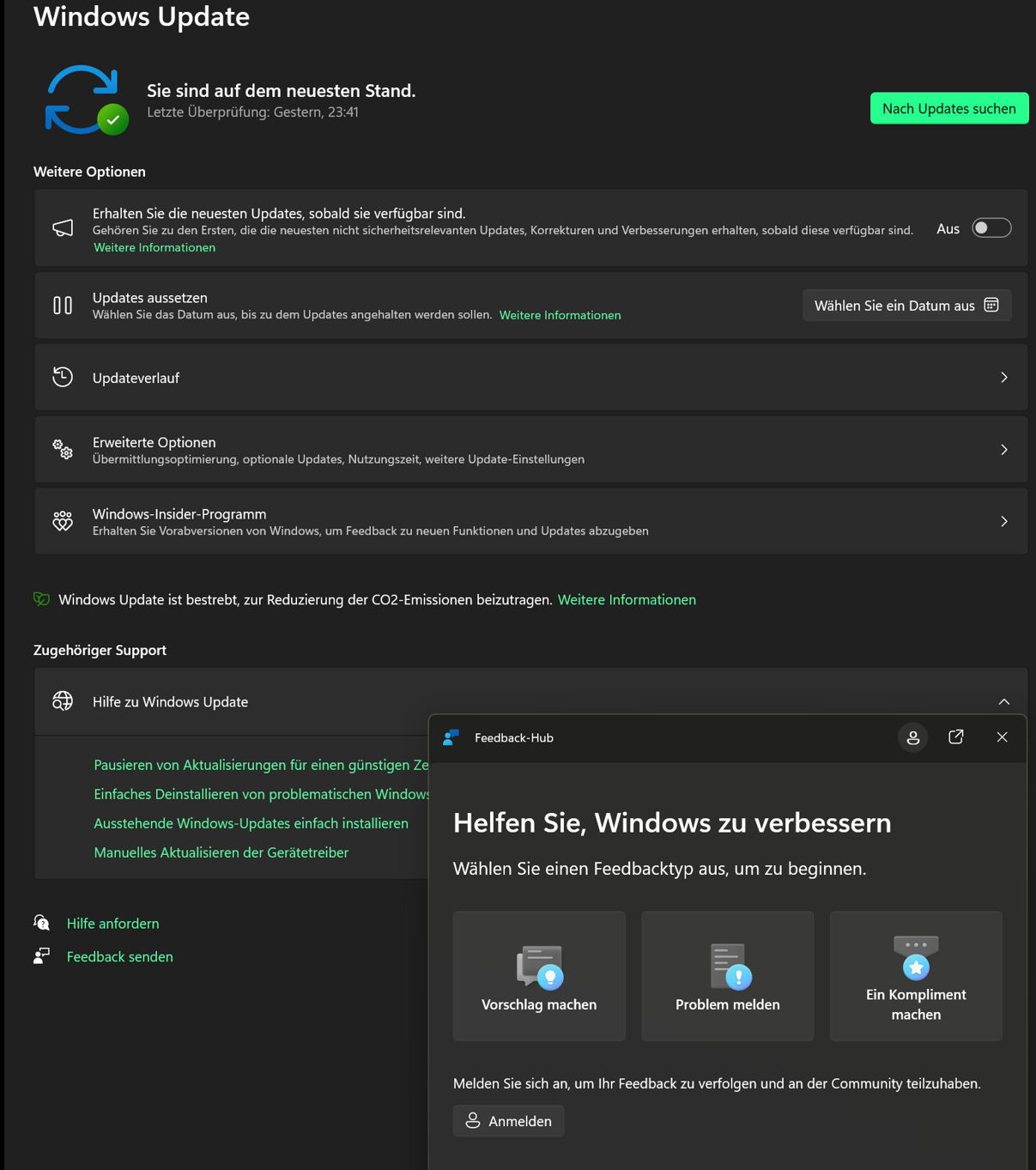
Task: Collapse the Hilfe zu Windows Update section
Action: (1003, 702)
